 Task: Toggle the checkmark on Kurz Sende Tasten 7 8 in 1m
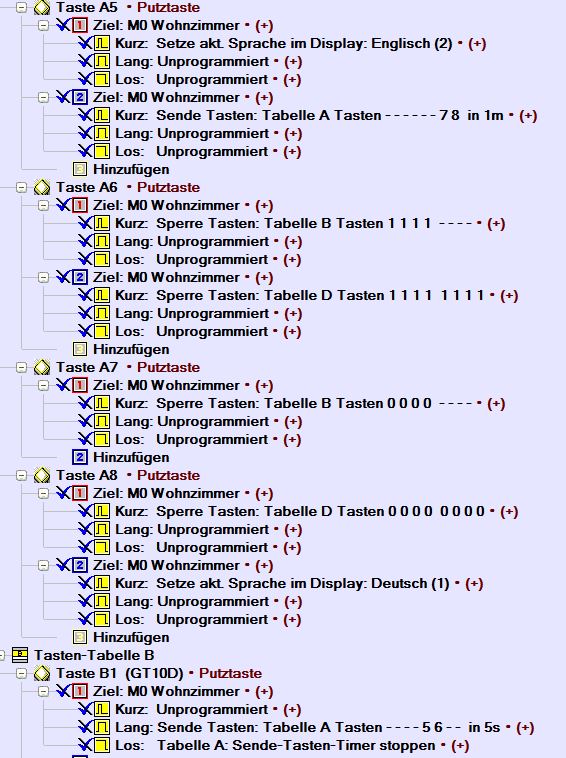(x=85, y=115)
